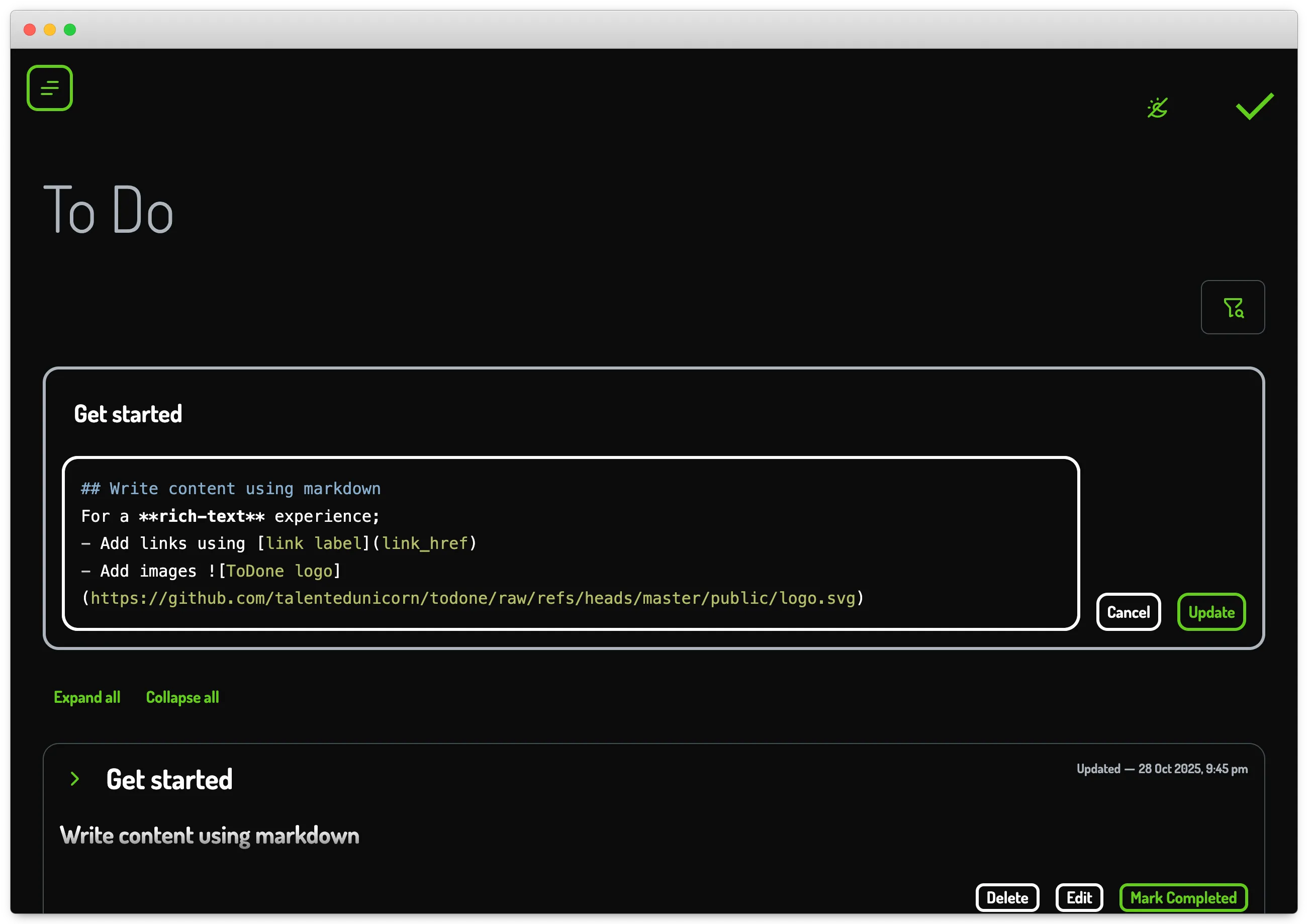Click the Updated timestamp text
This screenshot has width=1308, height=924.
[x=1162, y=769]
